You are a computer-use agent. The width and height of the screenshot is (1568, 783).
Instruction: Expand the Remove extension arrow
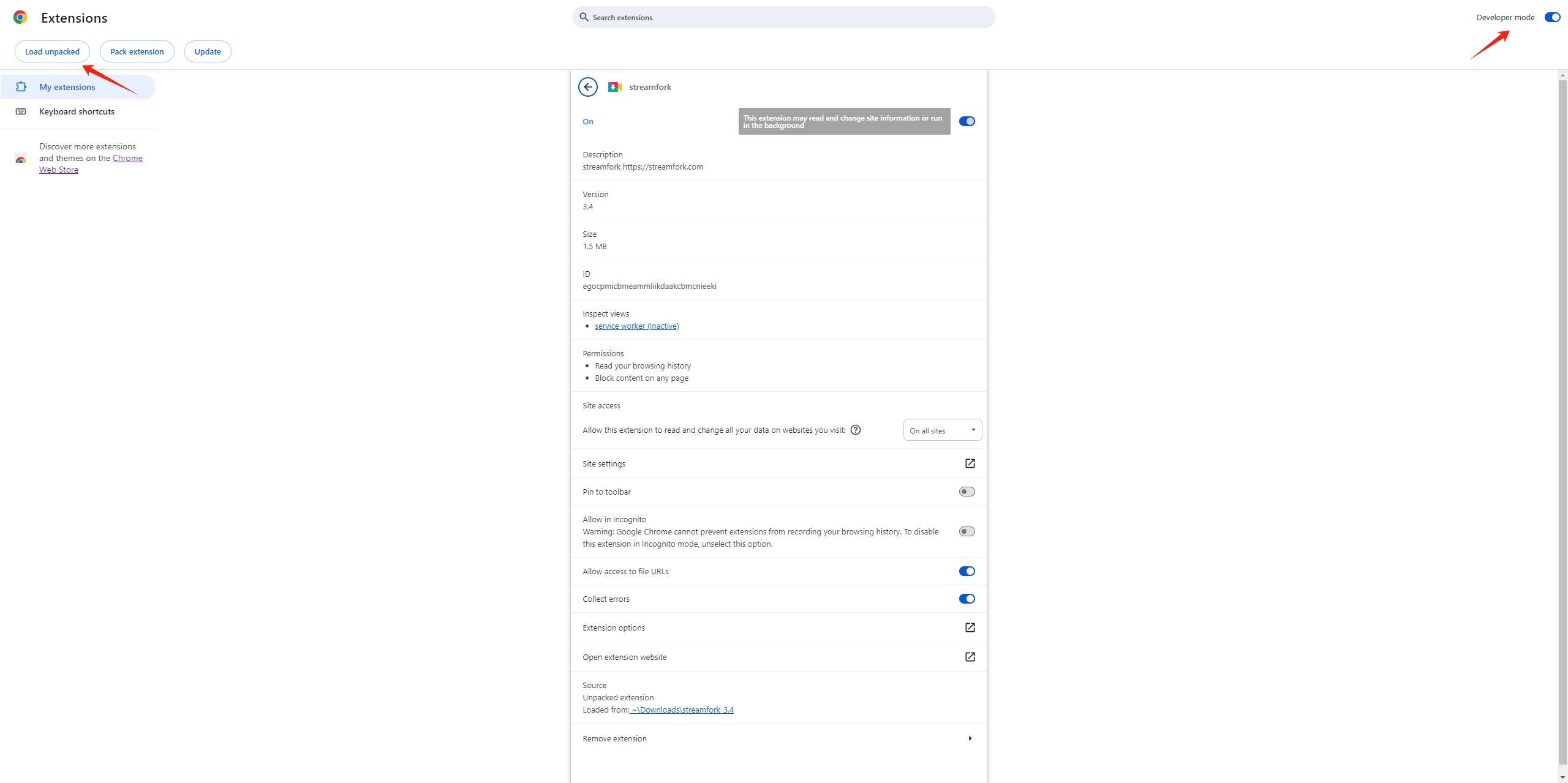pos(970,738)
